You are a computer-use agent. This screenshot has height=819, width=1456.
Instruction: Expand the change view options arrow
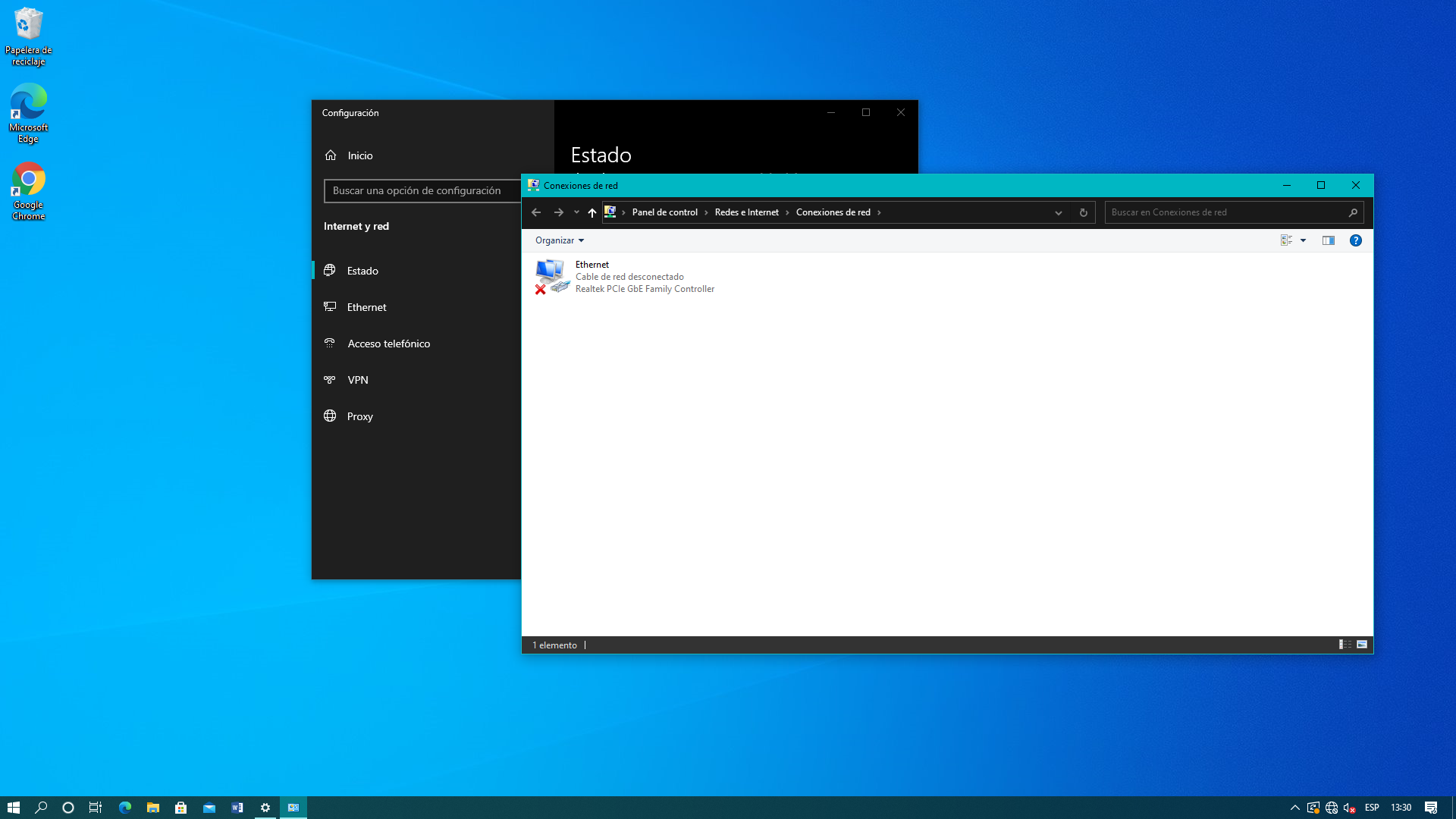(1303, 240)
